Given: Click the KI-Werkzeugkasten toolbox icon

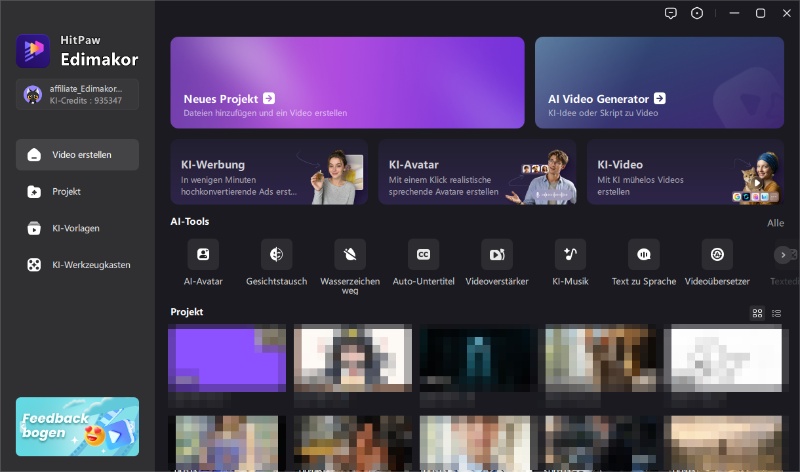Looking at the screenshot, I should pos(34,265).
